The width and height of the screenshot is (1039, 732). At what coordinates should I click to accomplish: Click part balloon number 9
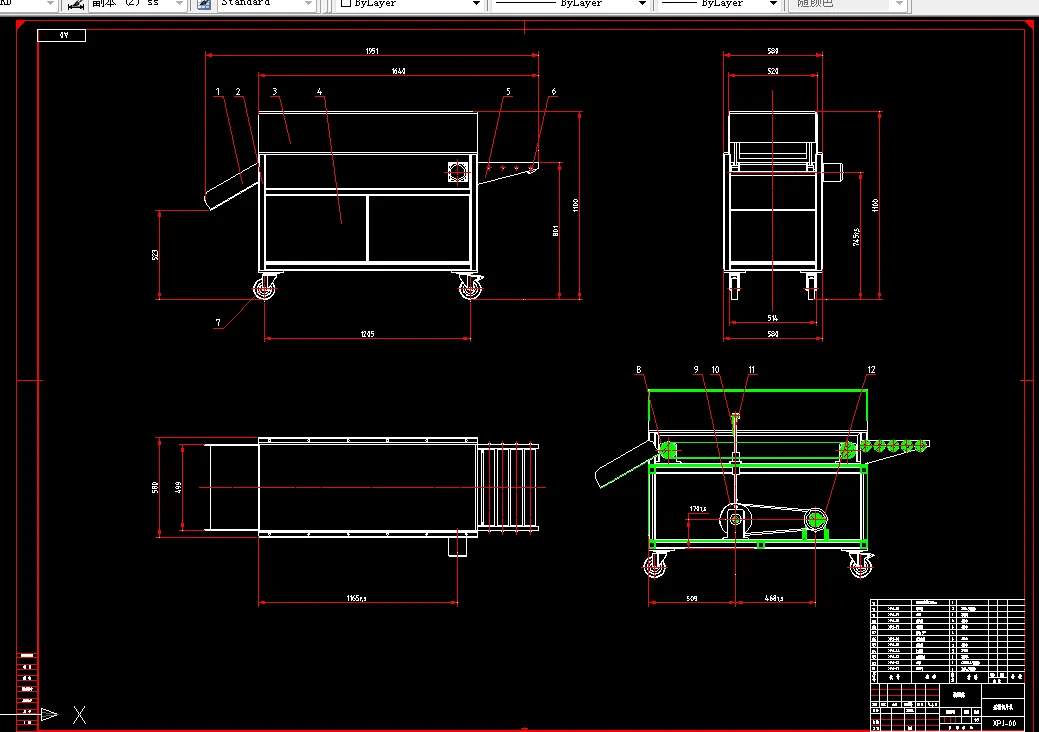pos(696,370)
